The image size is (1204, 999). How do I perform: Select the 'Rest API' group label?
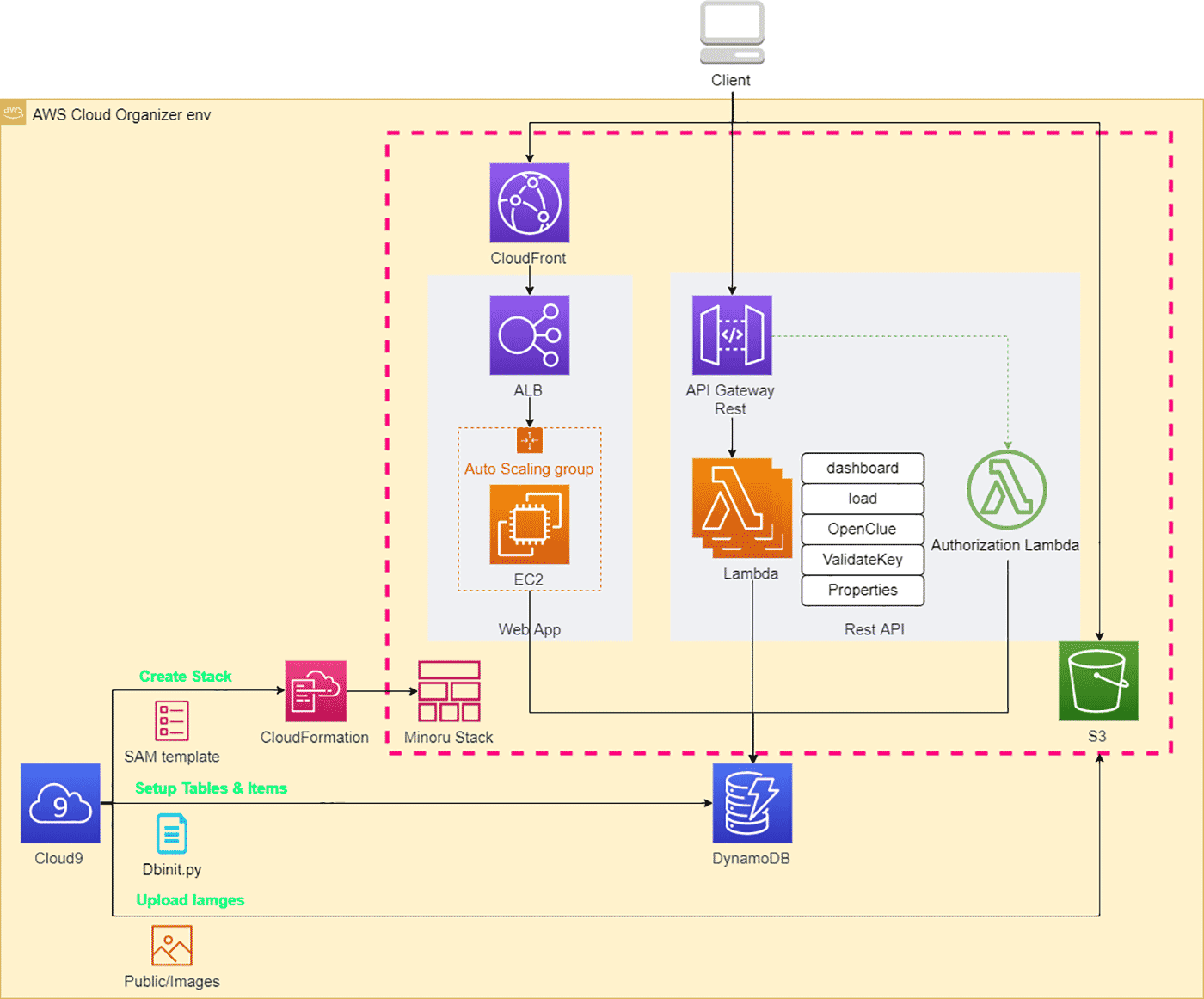(875, 629)
